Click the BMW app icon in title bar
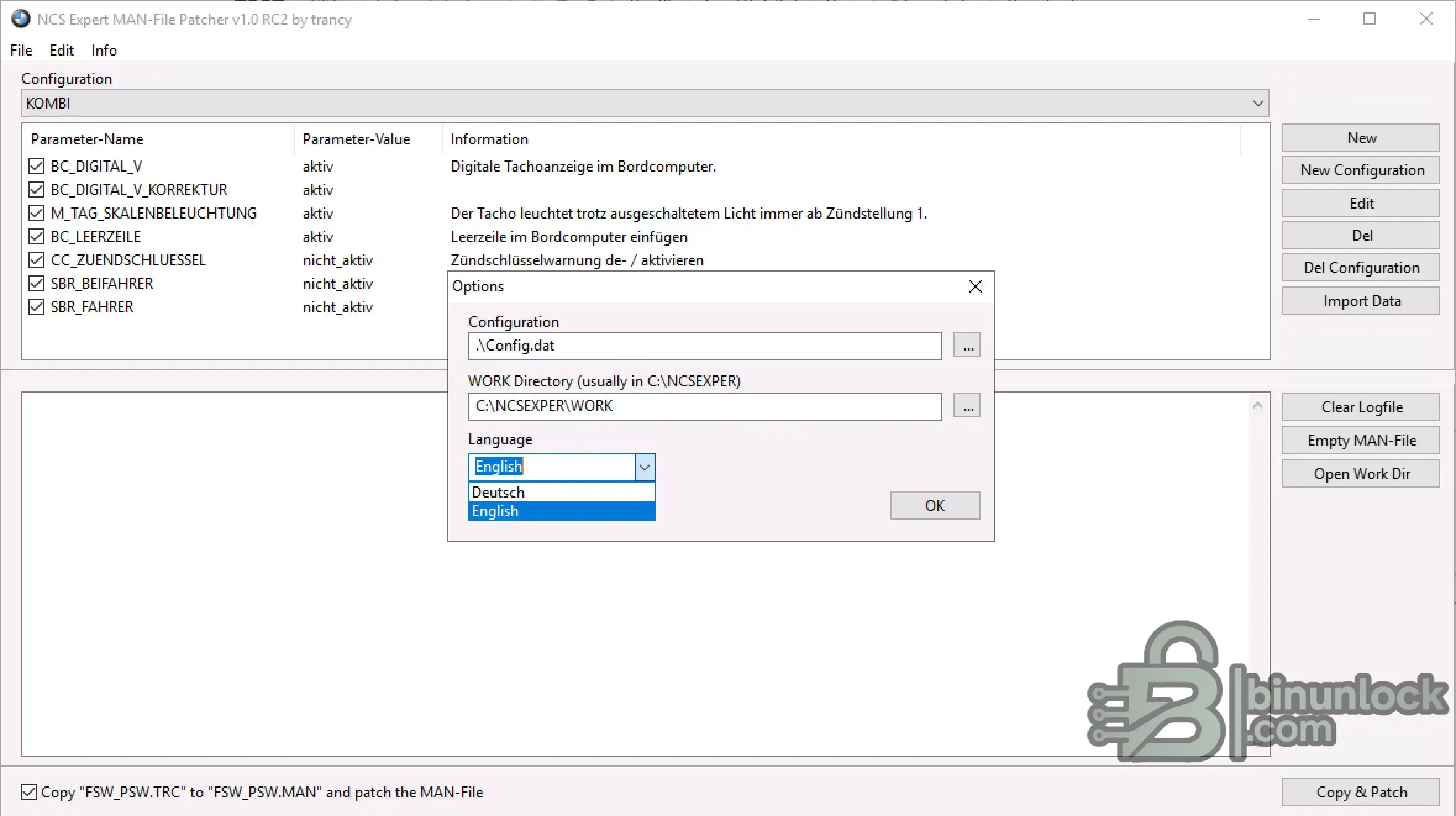1456x816 pixels. click(x=20, y=19)
